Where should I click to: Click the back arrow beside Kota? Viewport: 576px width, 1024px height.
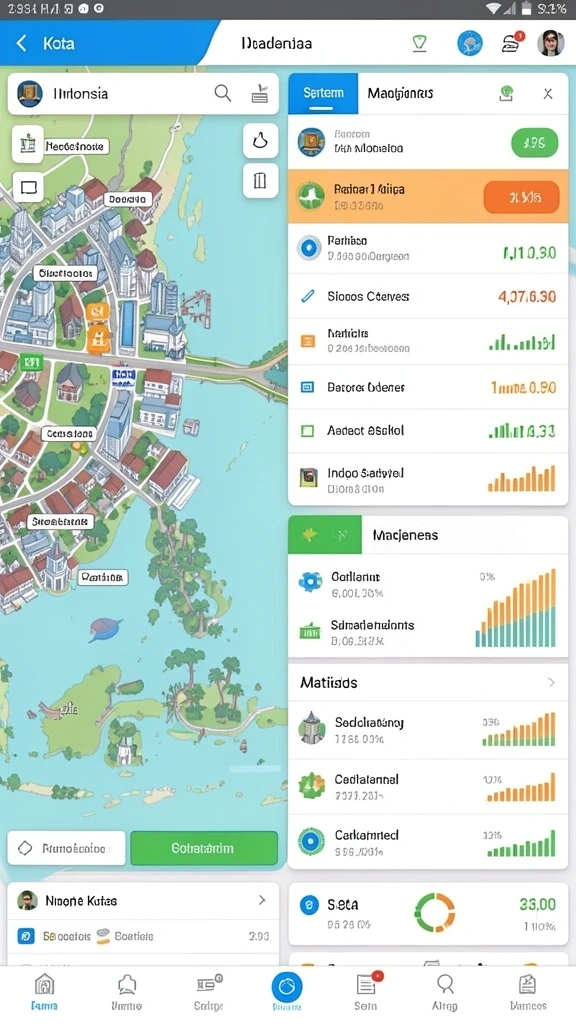click(x=22, y=43)
